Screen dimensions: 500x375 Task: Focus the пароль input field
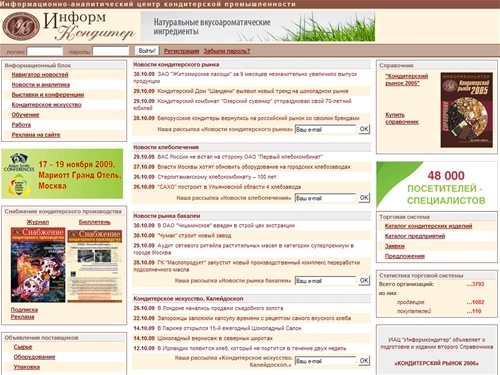coord(111,51)
